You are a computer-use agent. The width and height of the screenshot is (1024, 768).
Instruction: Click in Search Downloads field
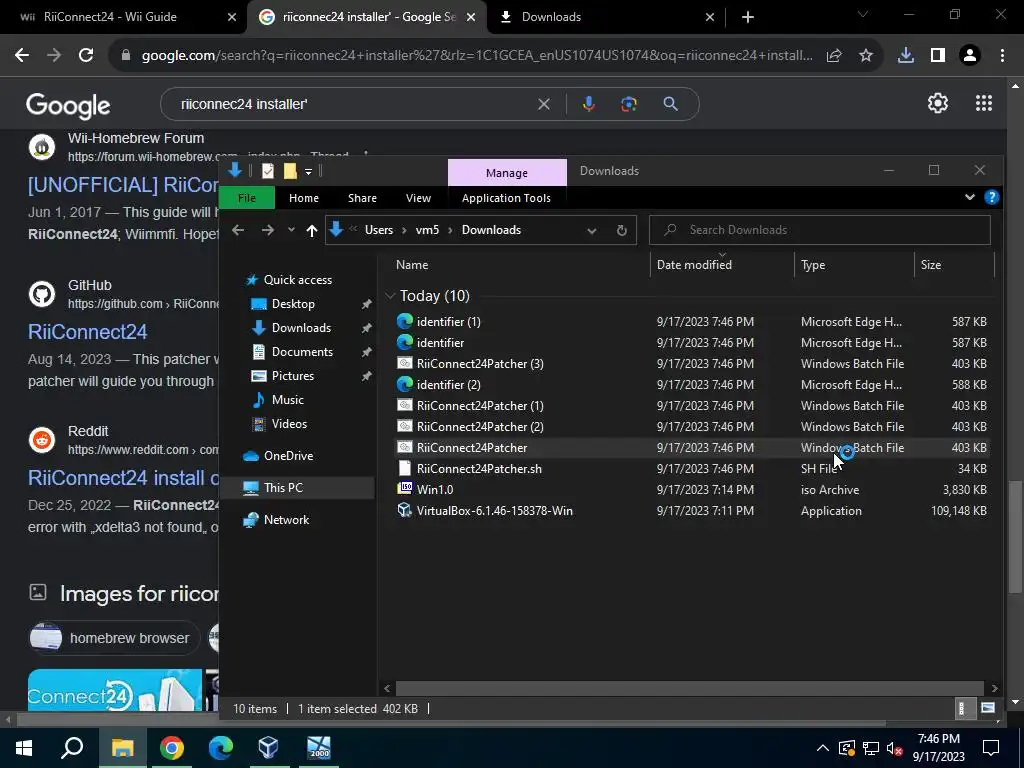820,230
